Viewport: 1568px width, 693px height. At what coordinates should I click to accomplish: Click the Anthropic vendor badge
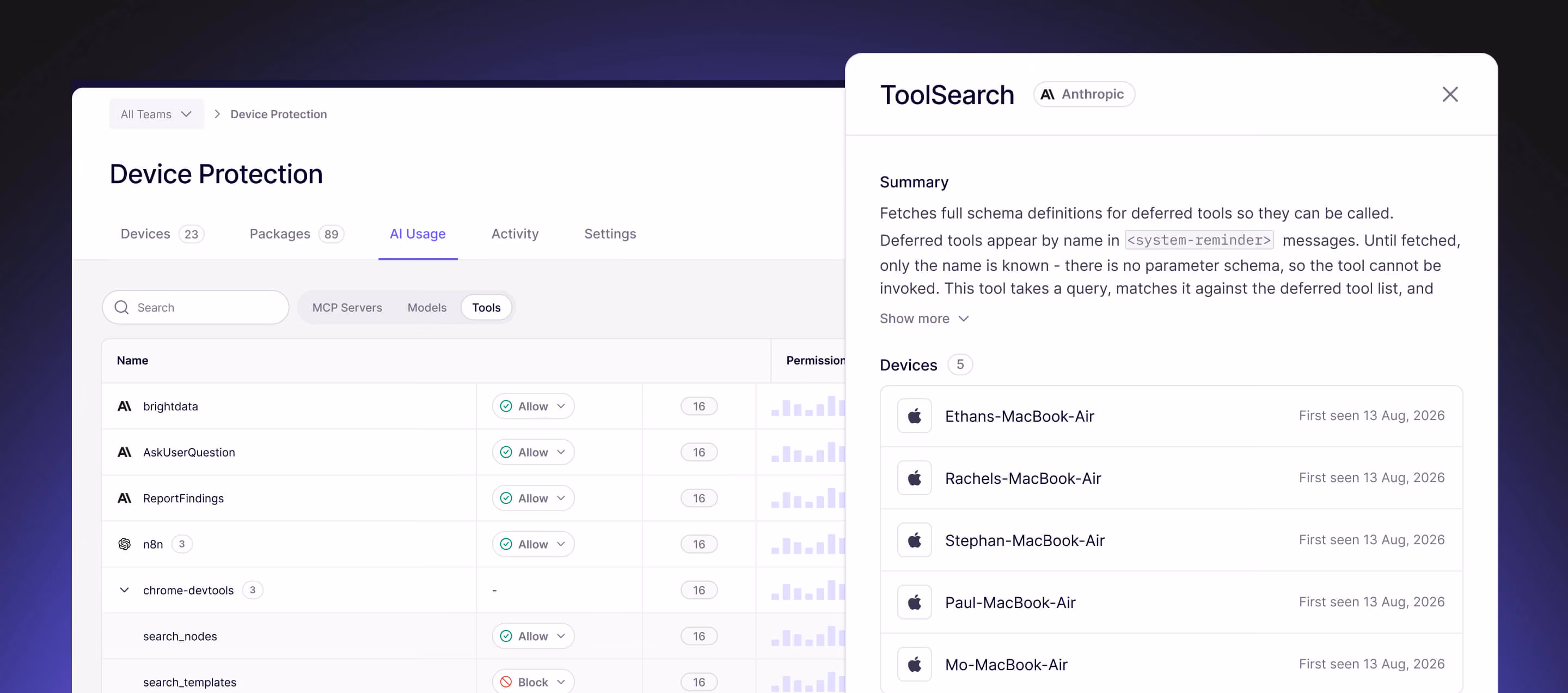coord(1083,94)
